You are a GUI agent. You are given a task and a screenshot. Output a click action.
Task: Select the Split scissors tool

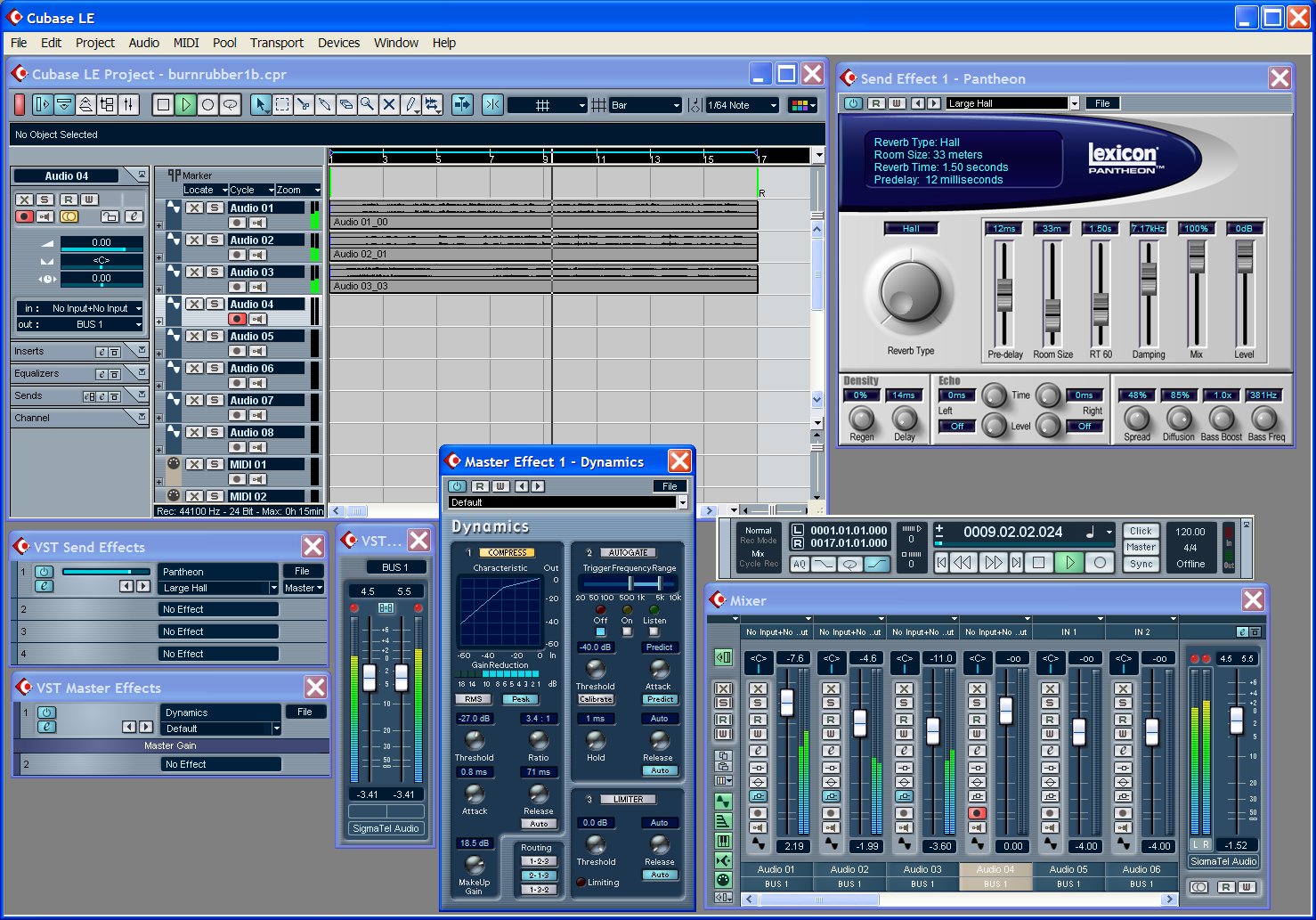[x=304, y=104]
